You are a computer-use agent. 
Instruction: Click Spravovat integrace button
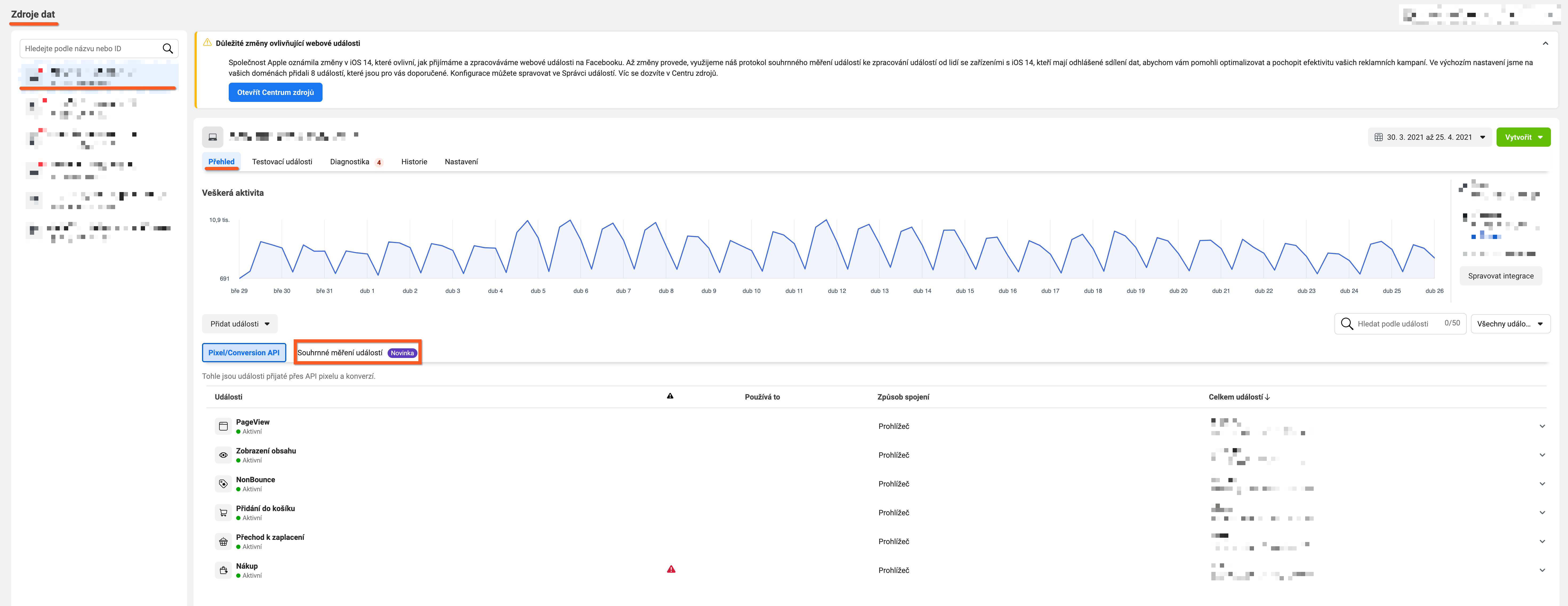click(x=1501, y=276)
